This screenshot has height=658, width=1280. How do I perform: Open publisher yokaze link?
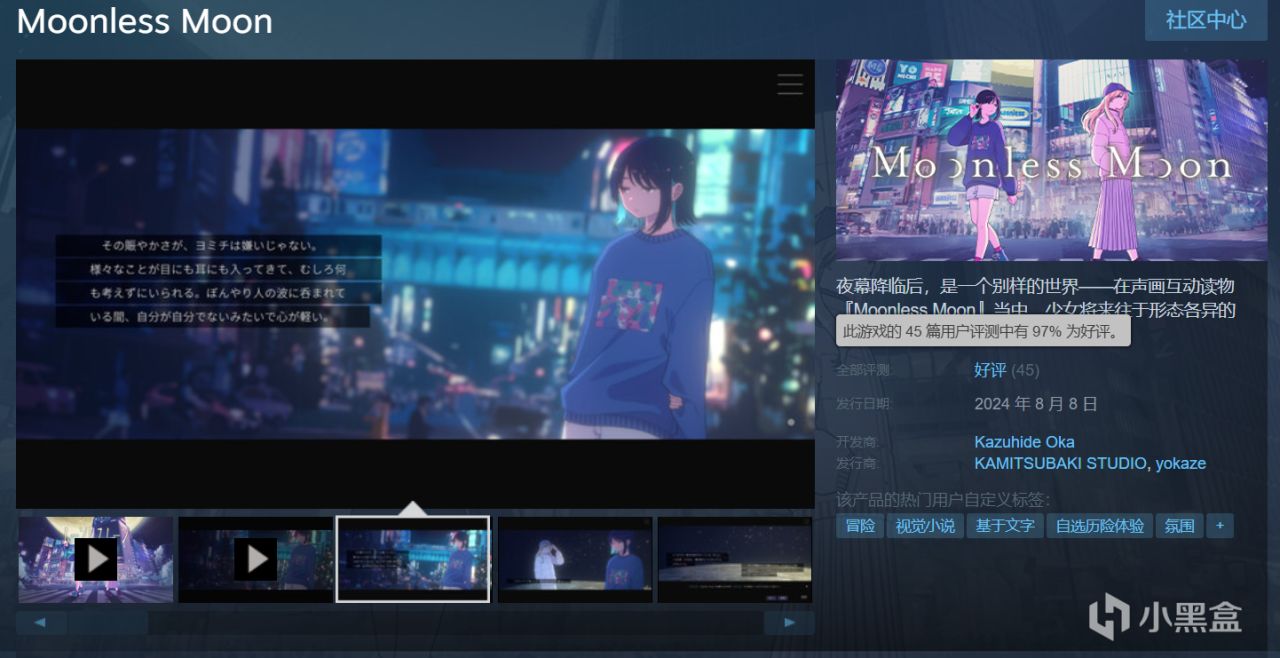pyautogui.click(x=1181, y=463)
